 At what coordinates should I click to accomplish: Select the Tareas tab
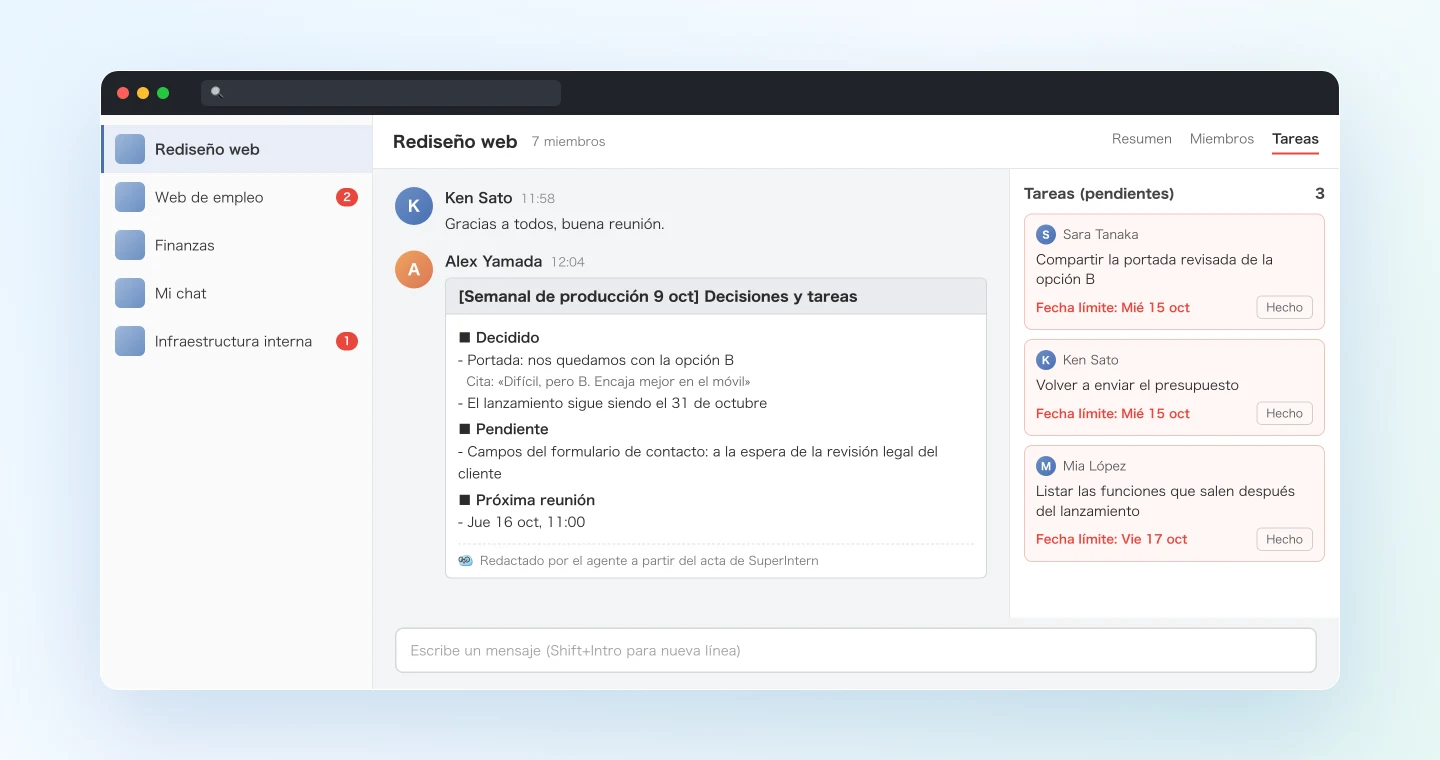pos(1295,139)
